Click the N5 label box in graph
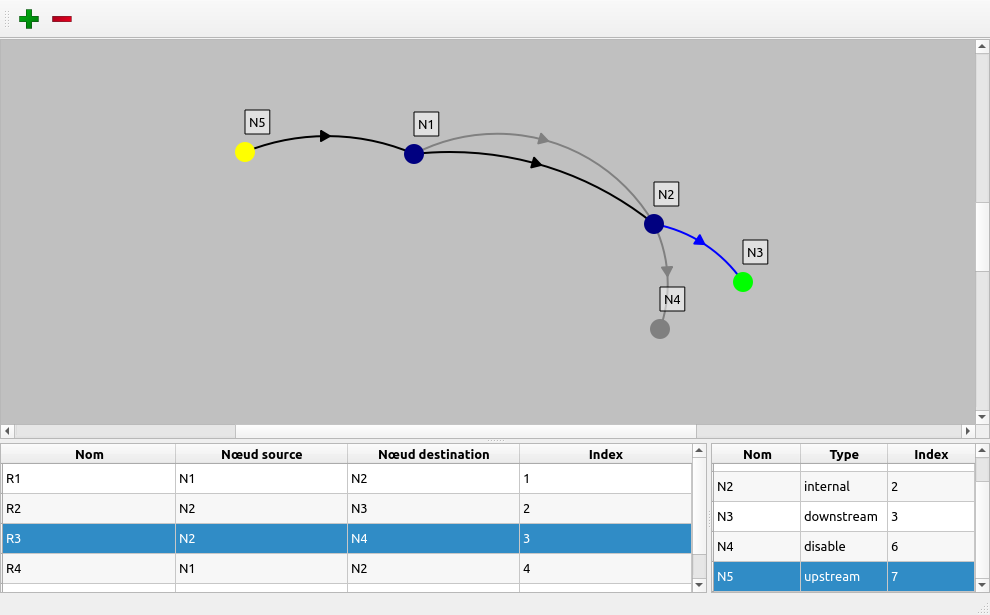This screenshot has height=615, width=990. point(258,122)
